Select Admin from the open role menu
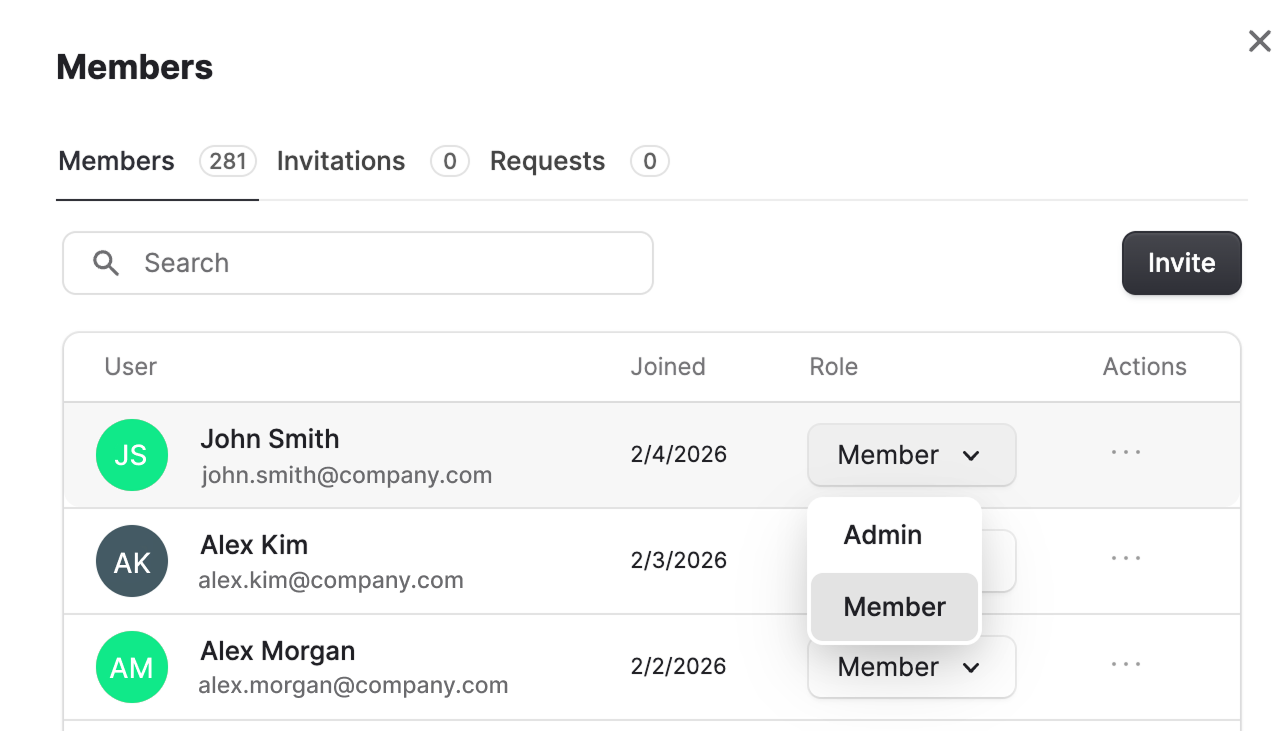 tap(881, 535)
